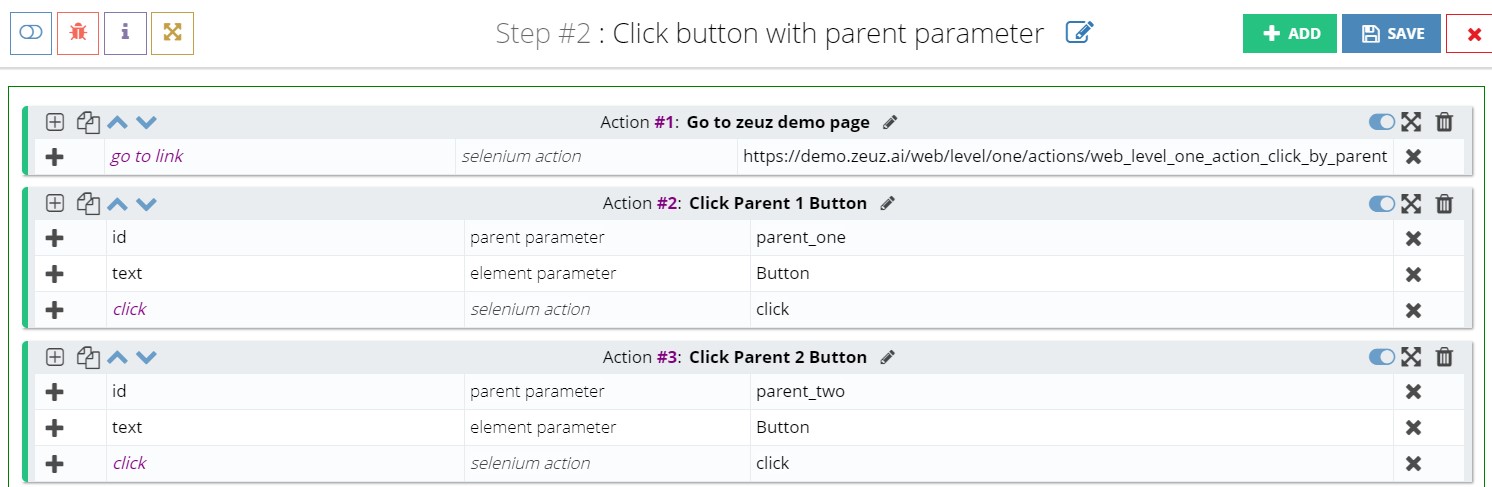Delete Action #1 with trash icon
The height and width of the screenshot is (487, 1492).
pyautogui.click(x=1444, y=122)
